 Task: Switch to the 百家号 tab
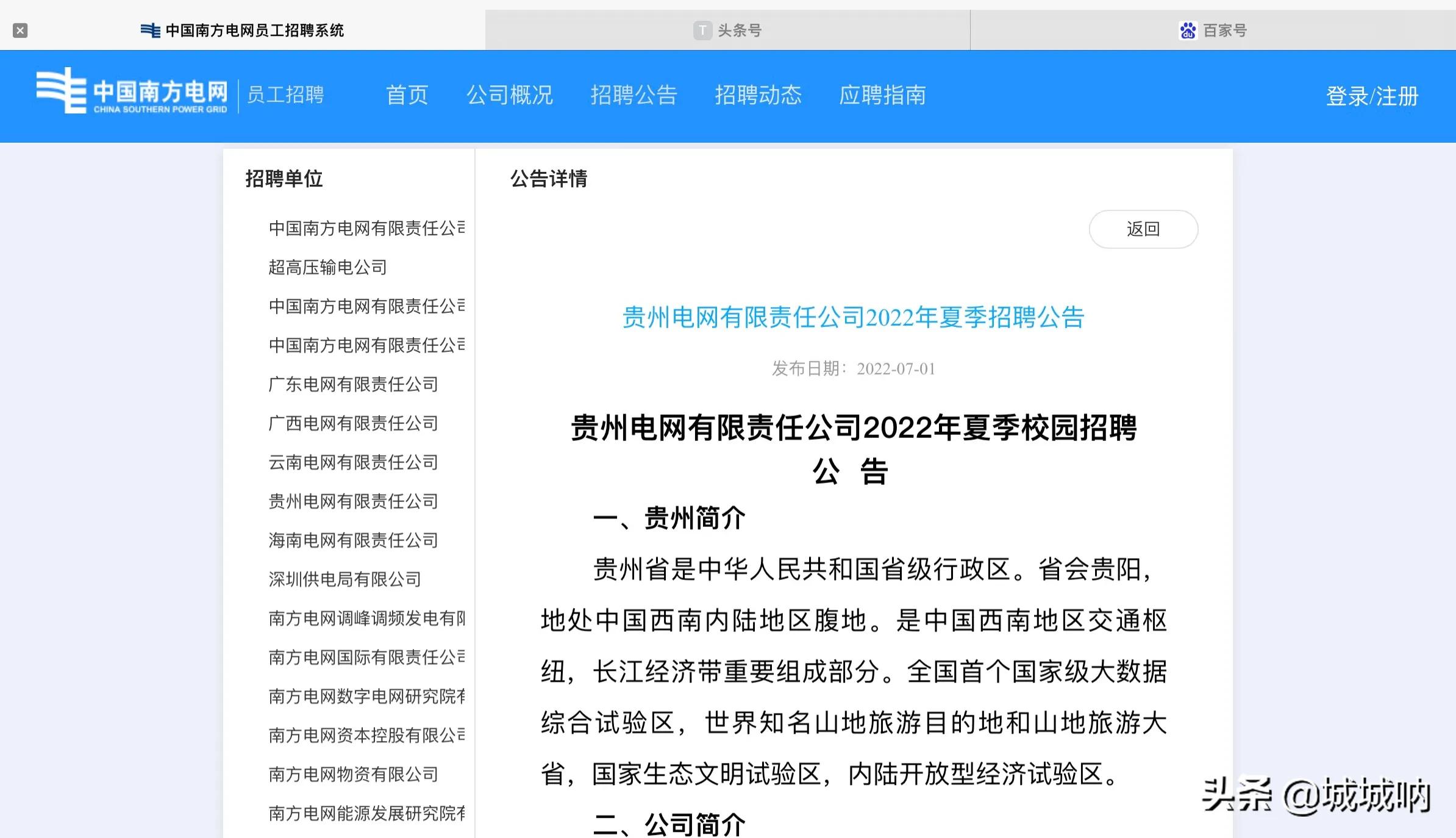pyautogui.click(x=1213, y=29)
